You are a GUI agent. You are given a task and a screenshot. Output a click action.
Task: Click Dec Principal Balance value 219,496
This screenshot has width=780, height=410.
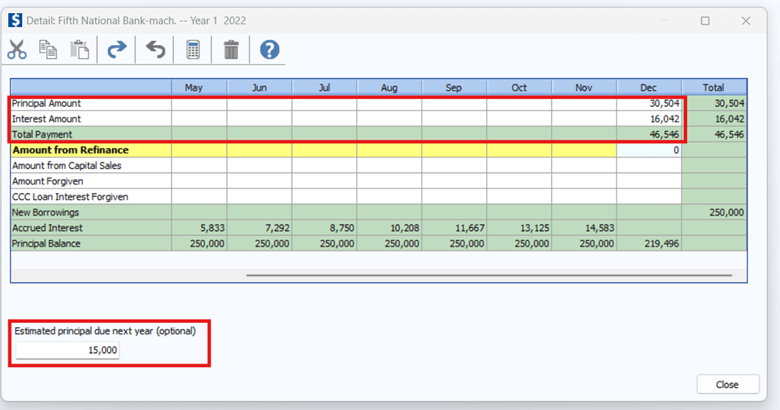(x=649, y=243)
